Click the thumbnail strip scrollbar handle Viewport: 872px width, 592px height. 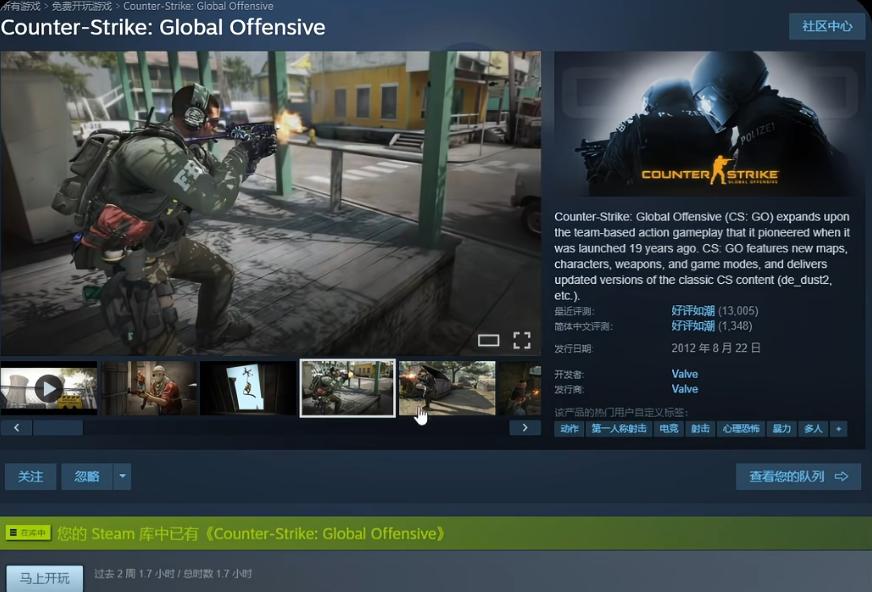click(58, 427)
